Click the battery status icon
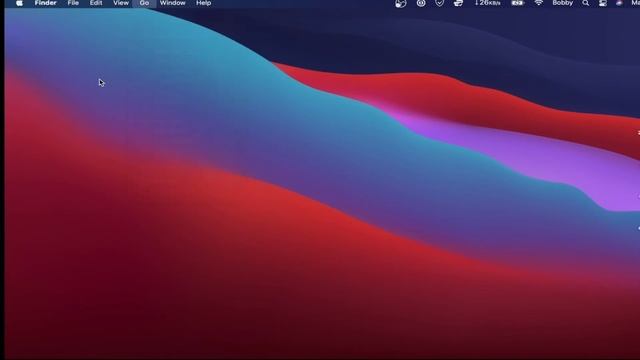The width and height of the screenshot is (640, 360). coord(518,3)
